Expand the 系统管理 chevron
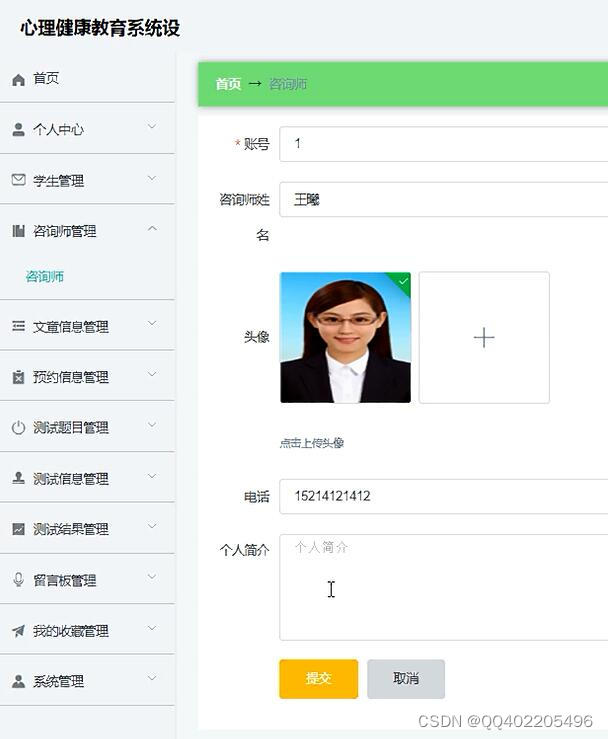This screenshot has width=608, height=739. point(152,678)
